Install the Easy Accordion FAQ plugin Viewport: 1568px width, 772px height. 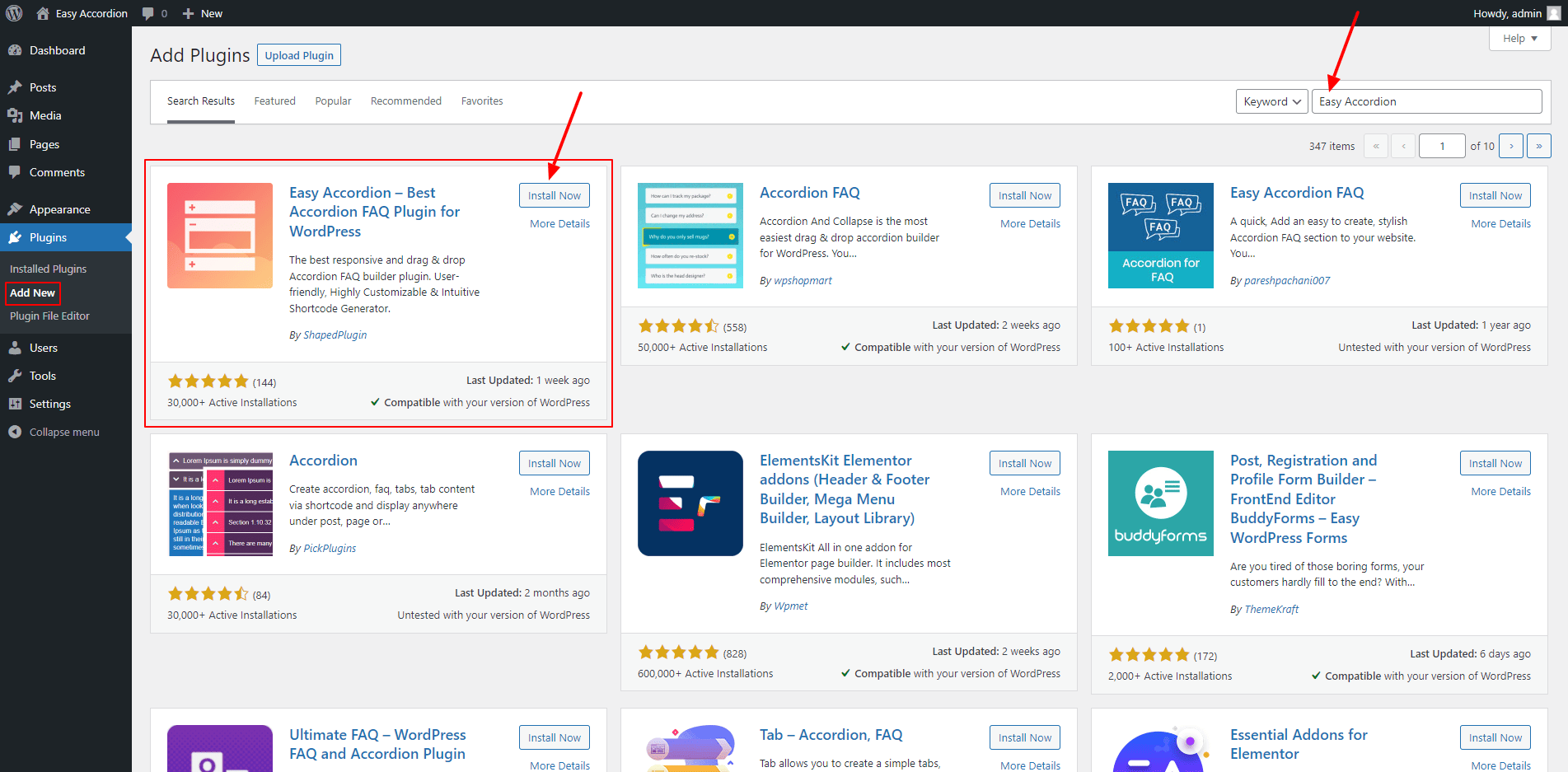1495,195
